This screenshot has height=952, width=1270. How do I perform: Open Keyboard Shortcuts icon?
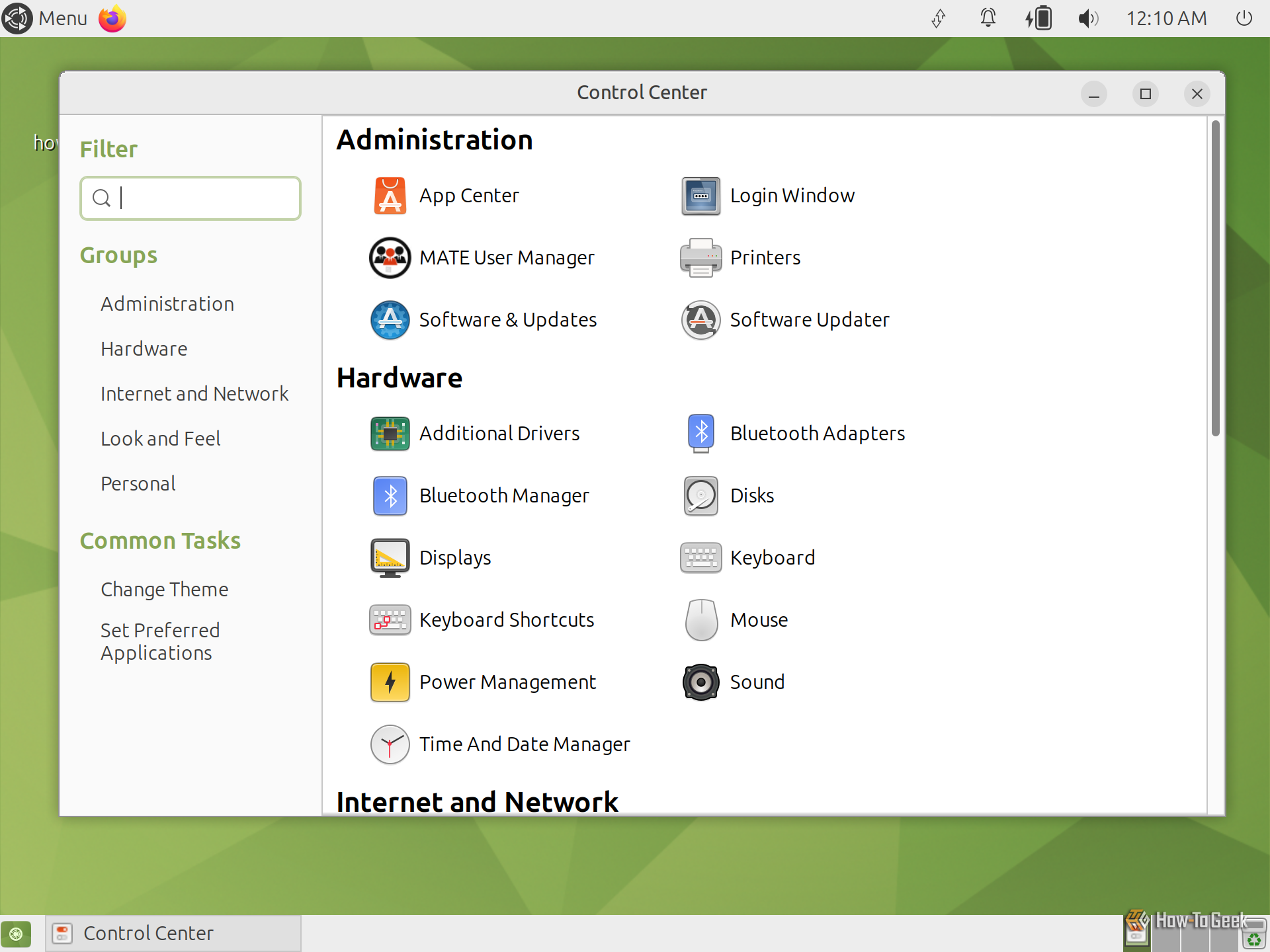point(390,620)
